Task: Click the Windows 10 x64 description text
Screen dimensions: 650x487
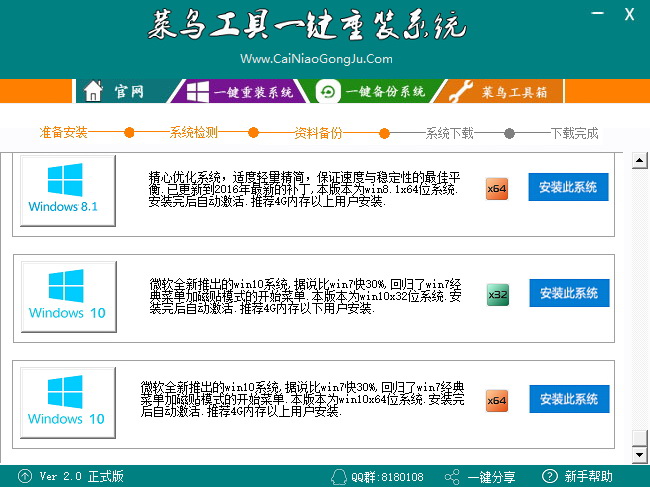Action: pyautogui.click(x=302, y=399)
